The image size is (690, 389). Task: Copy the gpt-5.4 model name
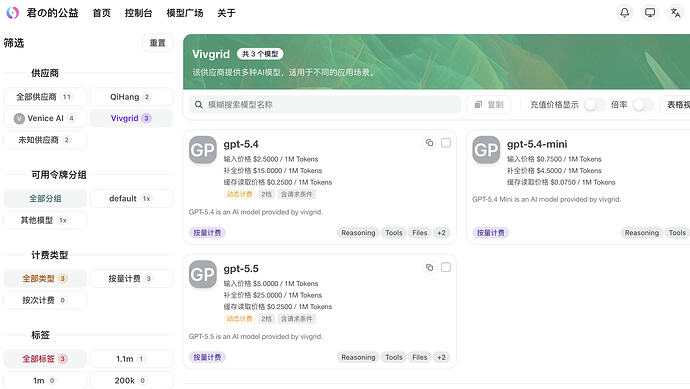(429, 143)
